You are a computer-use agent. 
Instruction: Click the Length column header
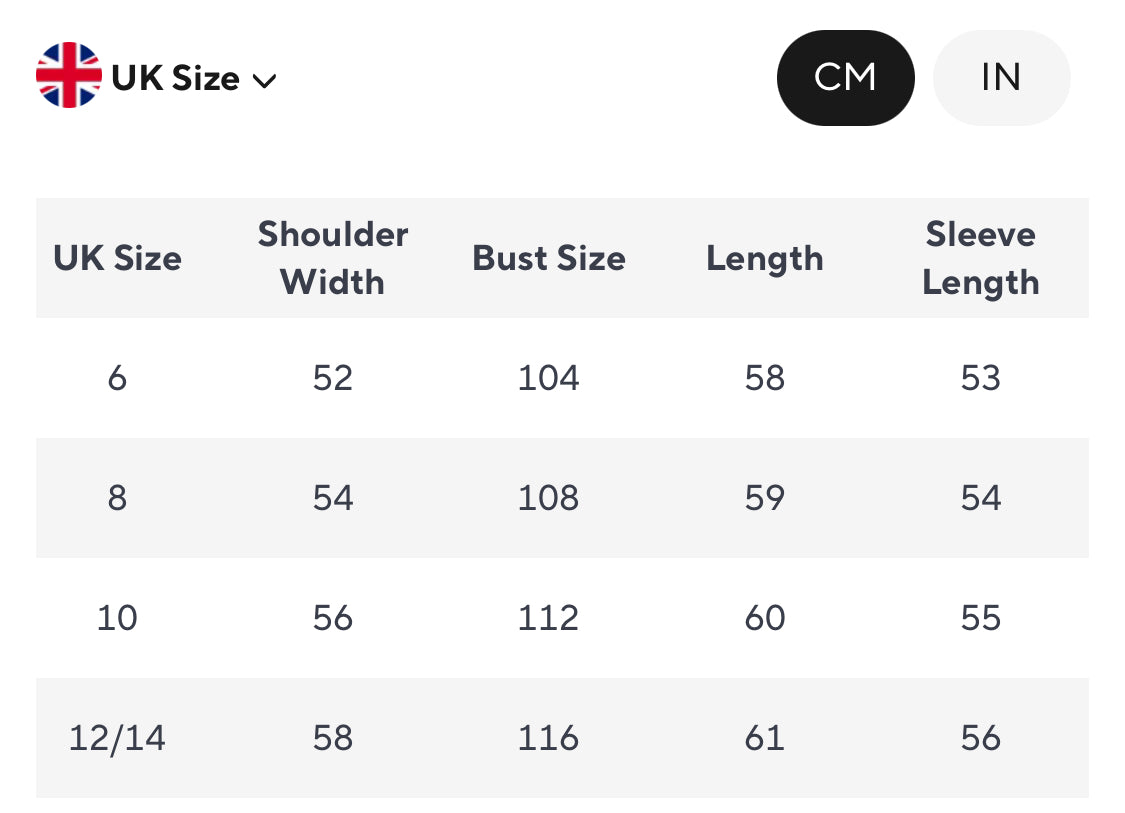pos(765,258)
